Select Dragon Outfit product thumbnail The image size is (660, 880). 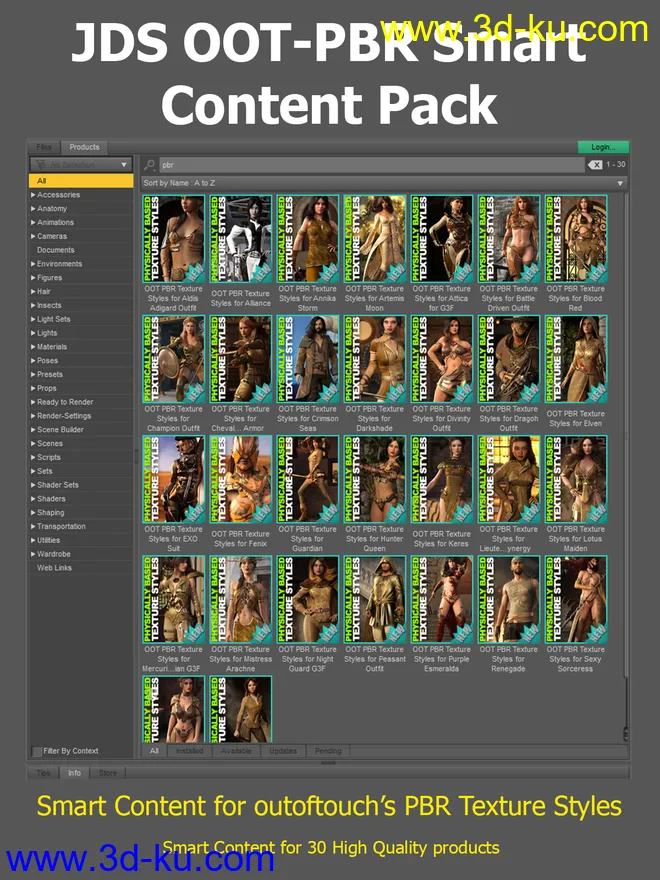point(508,359)
